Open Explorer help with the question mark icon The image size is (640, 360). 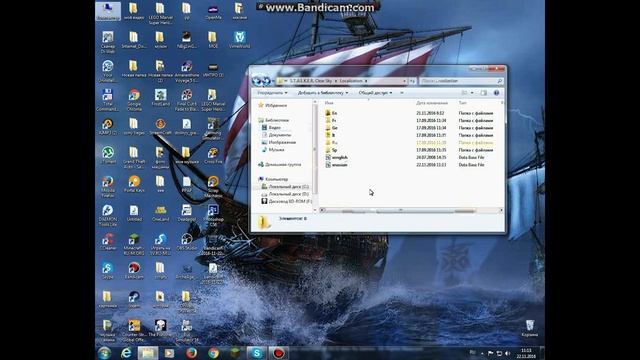point(496,93)
